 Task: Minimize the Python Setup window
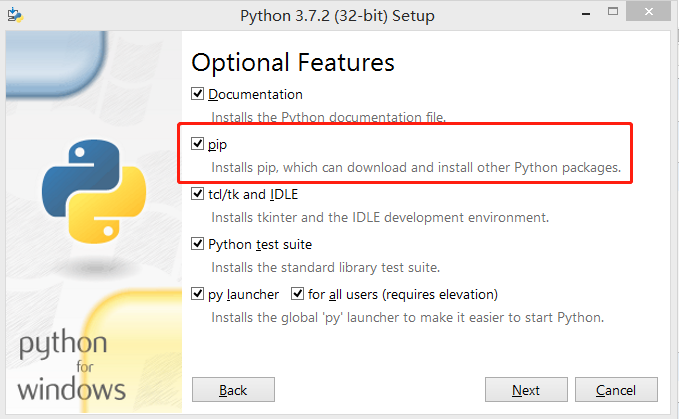(586, 13)
